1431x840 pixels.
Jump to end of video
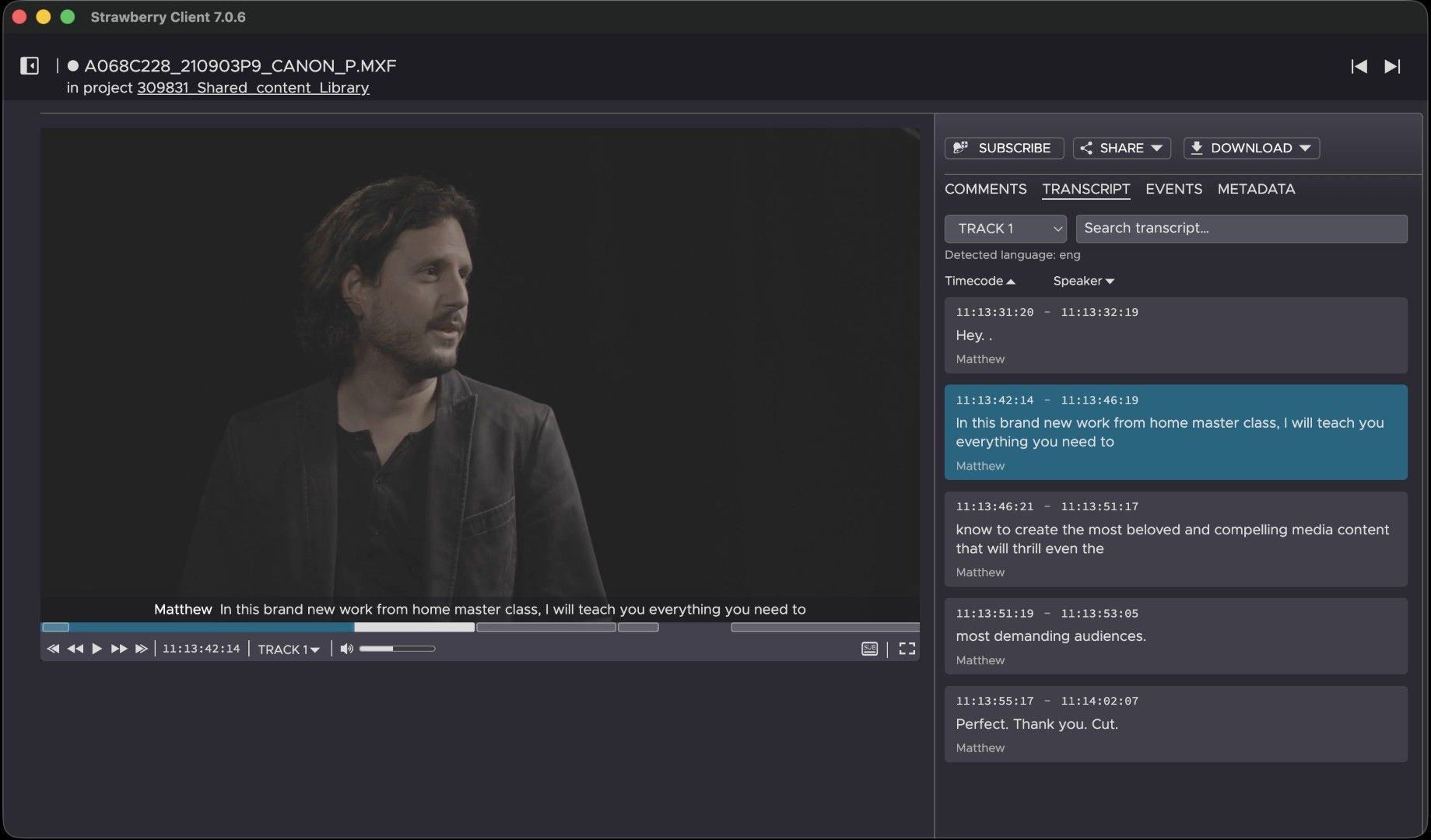(x=141, y=649)
